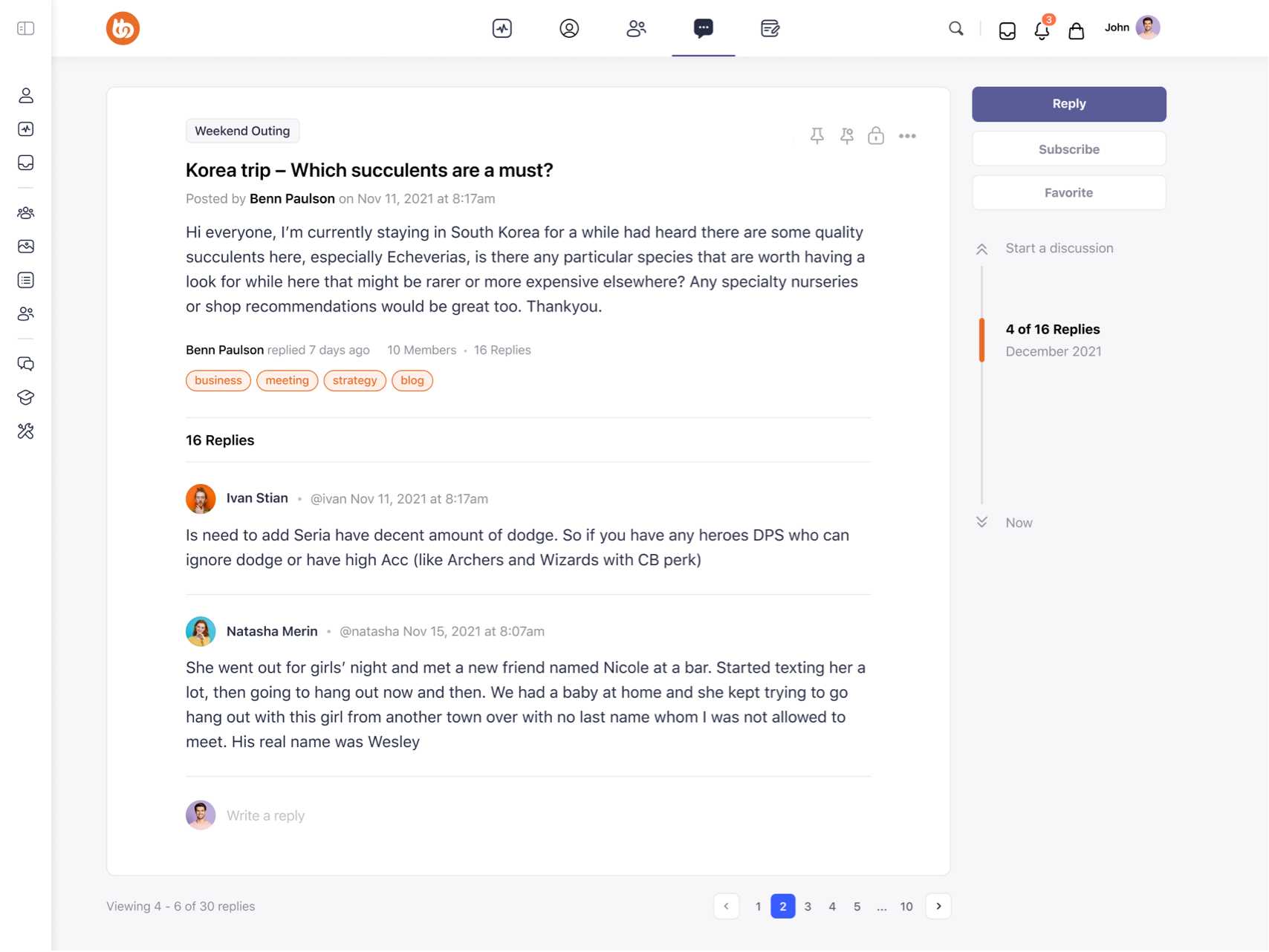Open search from the top bar
1269x952 pixels.
point(955,28)
